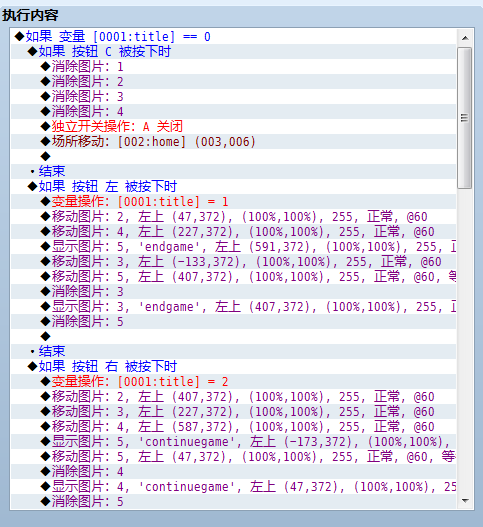The image size is (483, 527).
Task: Select '独立开关操作: A 关闭' command
Action: 233,126
